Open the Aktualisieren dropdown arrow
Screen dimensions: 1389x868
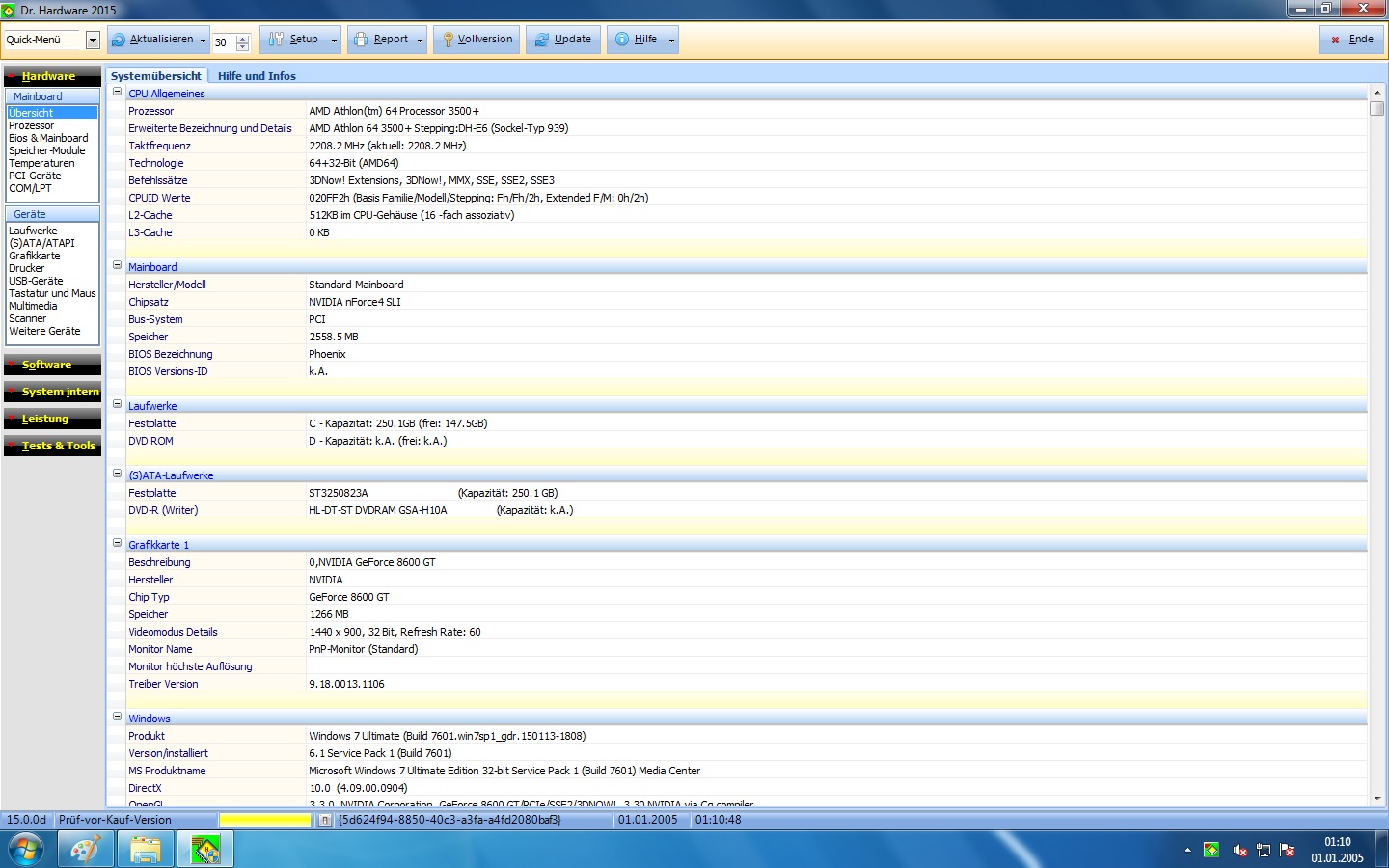coord(203,41)
